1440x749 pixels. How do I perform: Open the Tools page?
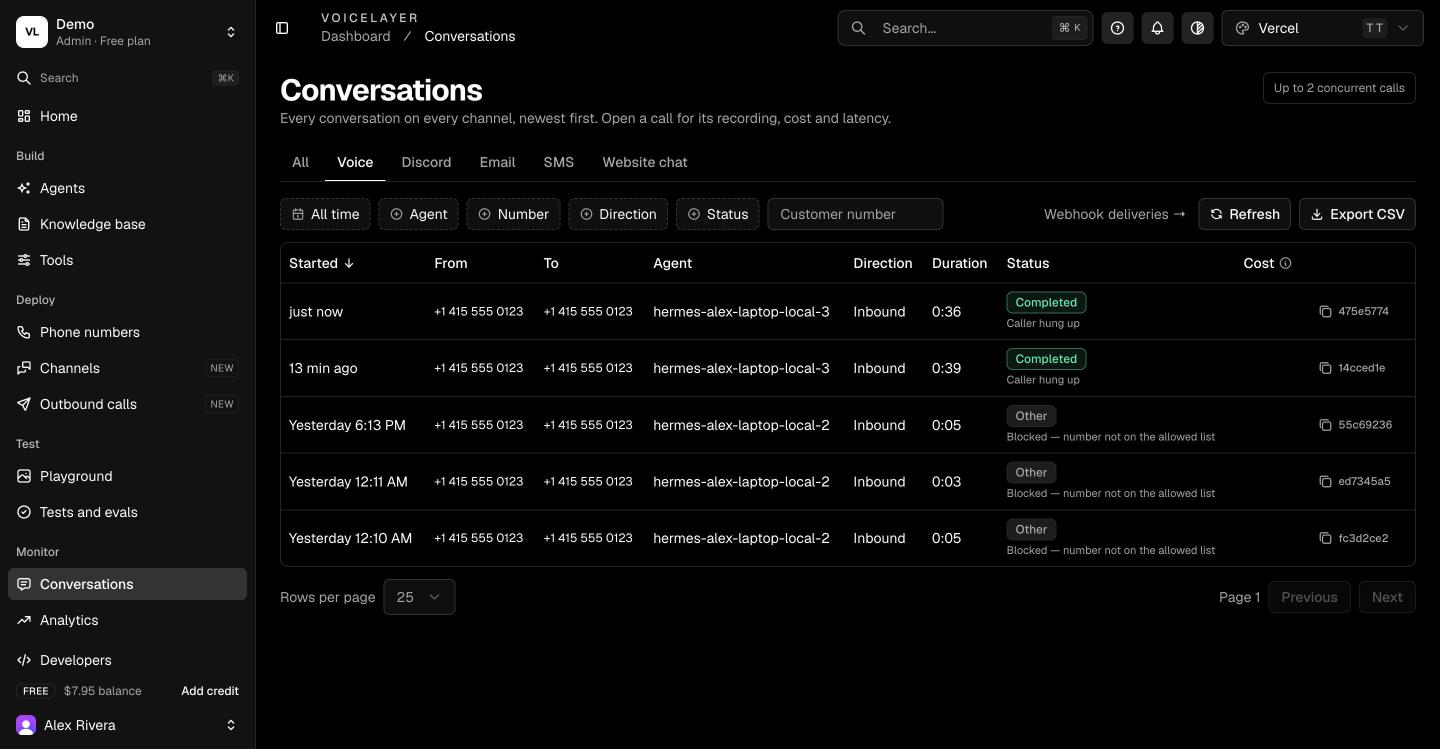coord(127,260)
